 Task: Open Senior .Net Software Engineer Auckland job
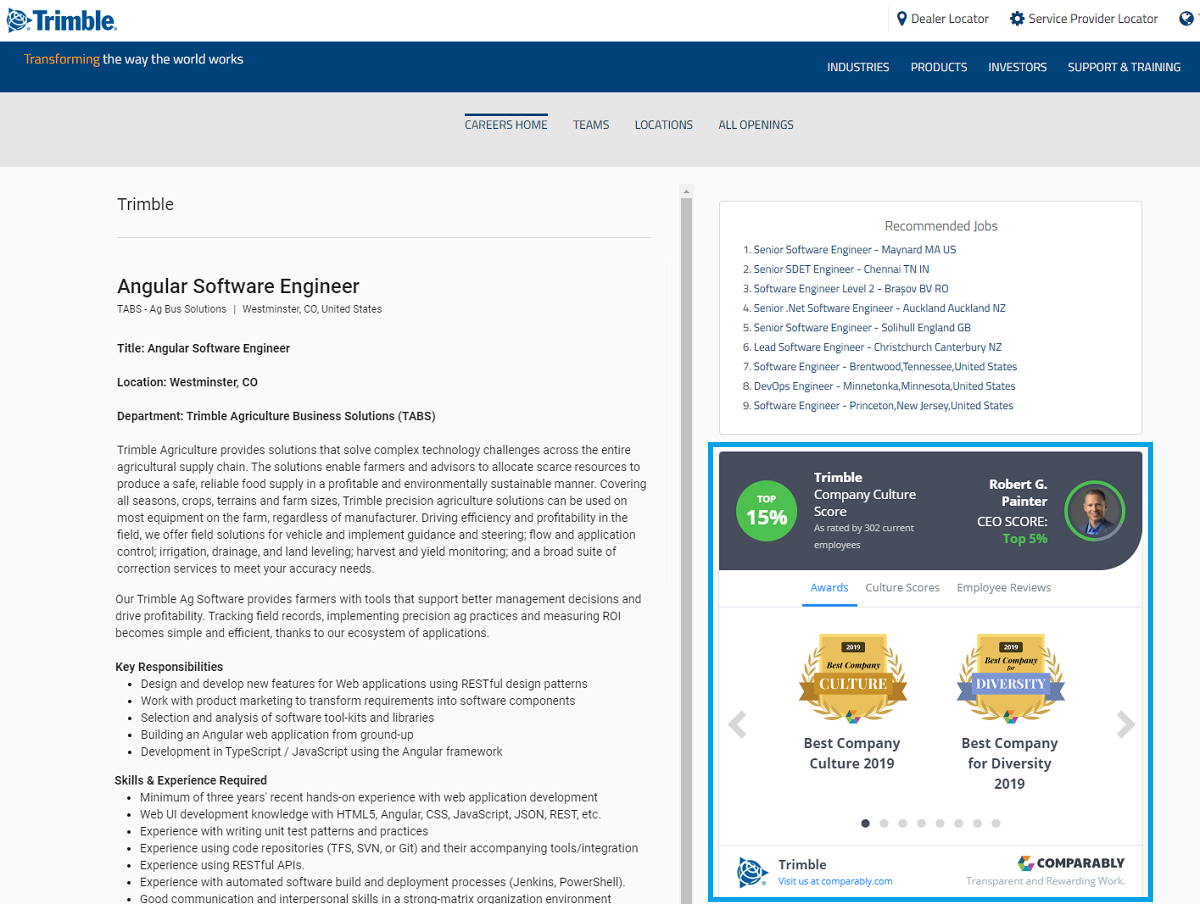(x=880, y=308)
